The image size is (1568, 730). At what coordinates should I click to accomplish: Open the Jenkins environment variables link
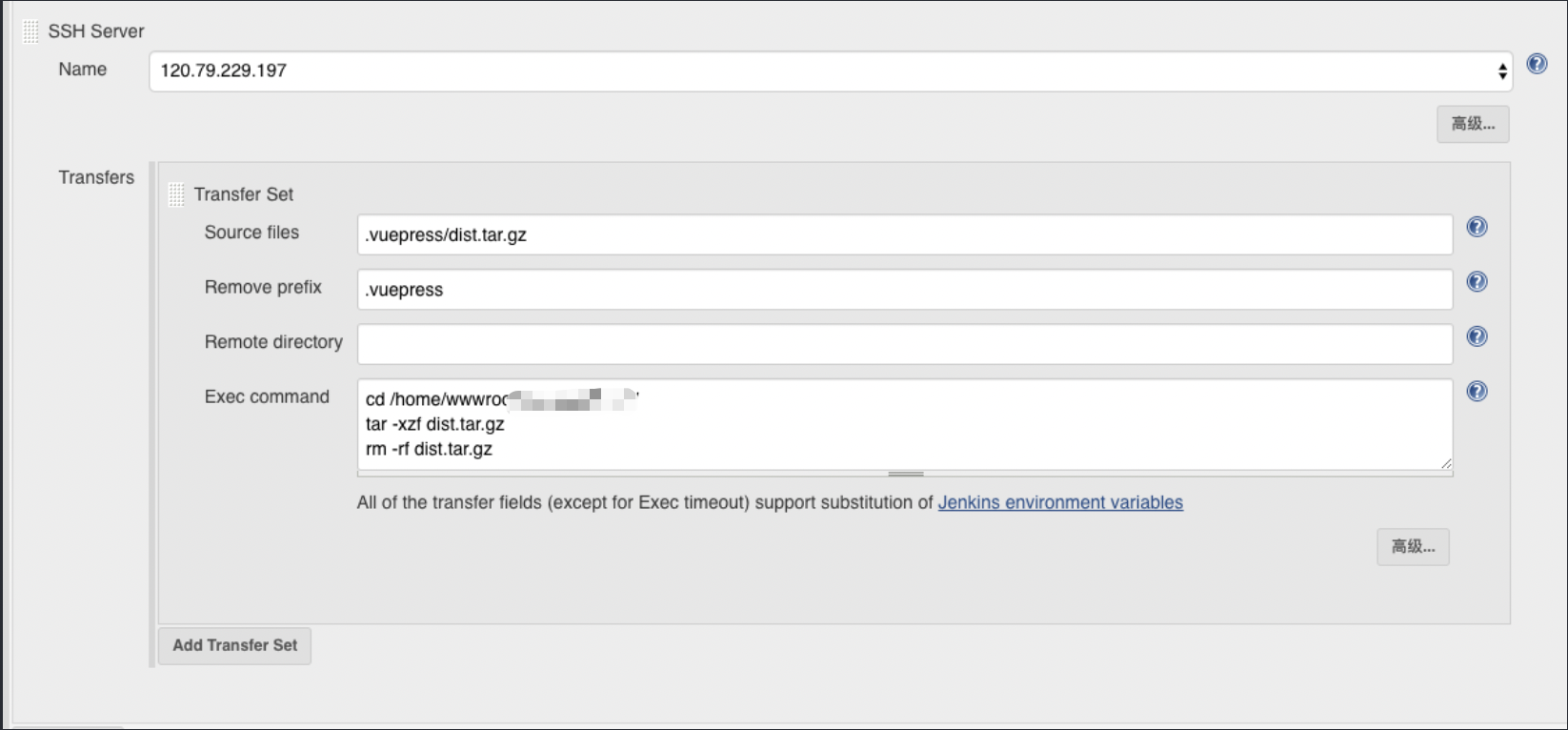coord(1059,502)
